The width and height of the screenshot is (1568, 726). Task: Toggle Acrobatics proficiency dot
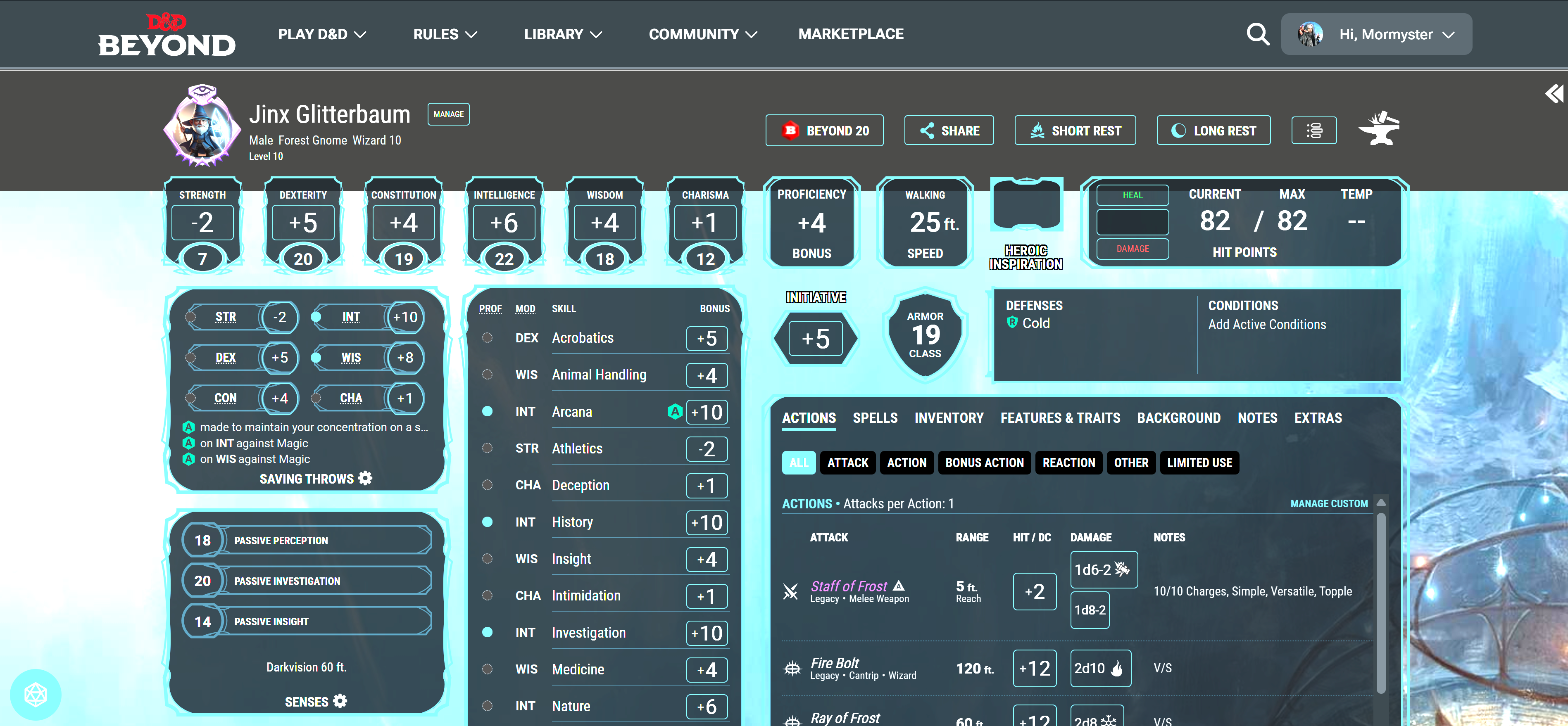(487, 338)
